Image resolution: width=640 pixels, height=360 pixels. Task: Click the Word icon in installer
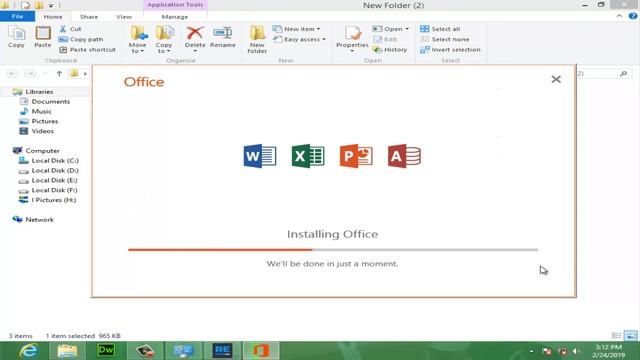(260, 156)
